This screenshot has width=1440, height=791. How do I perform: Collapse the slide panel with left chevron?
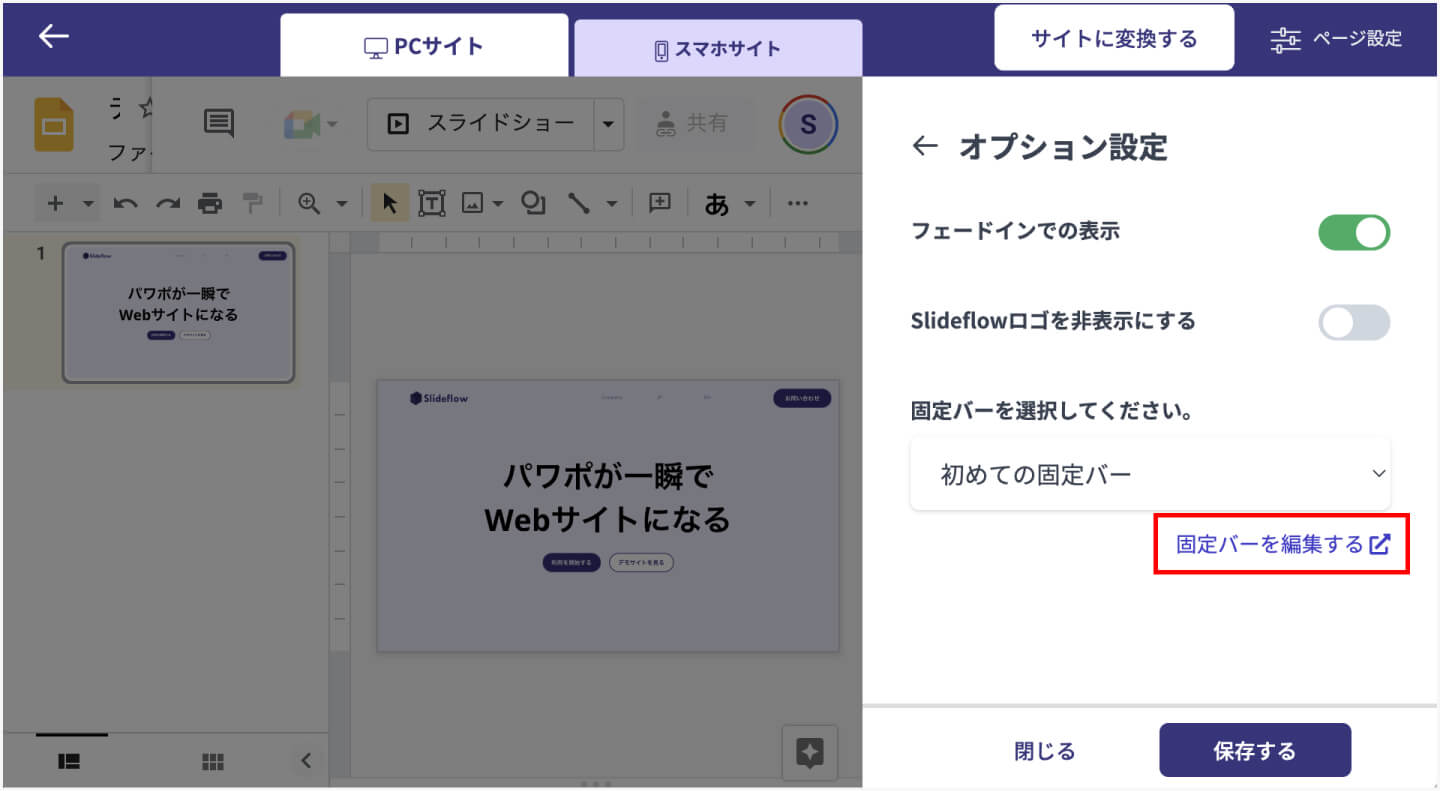click(306, 761)
